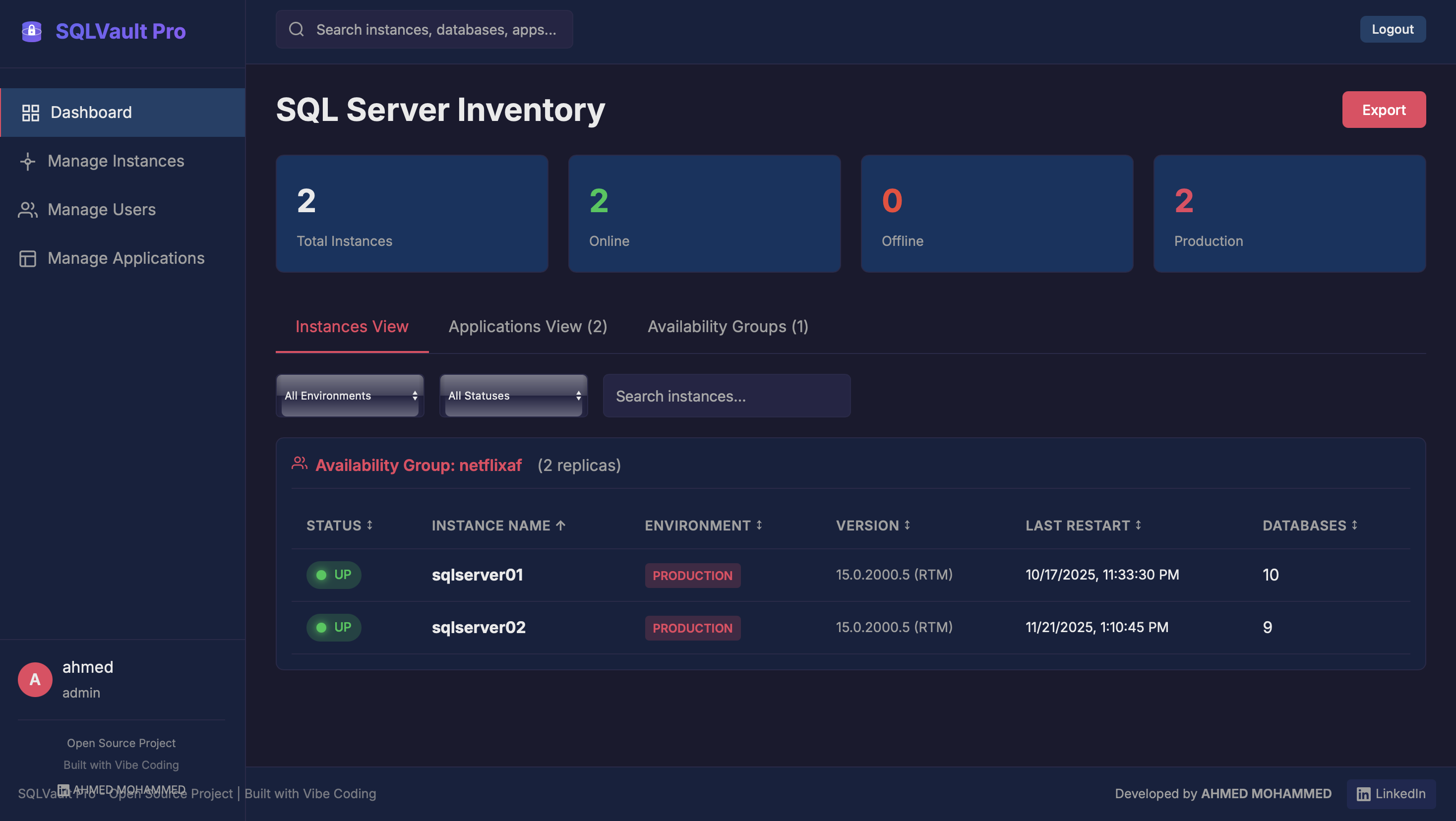
Task: Focus the Search instances input field
Action: pyautogui.click(x=727, y=396)
